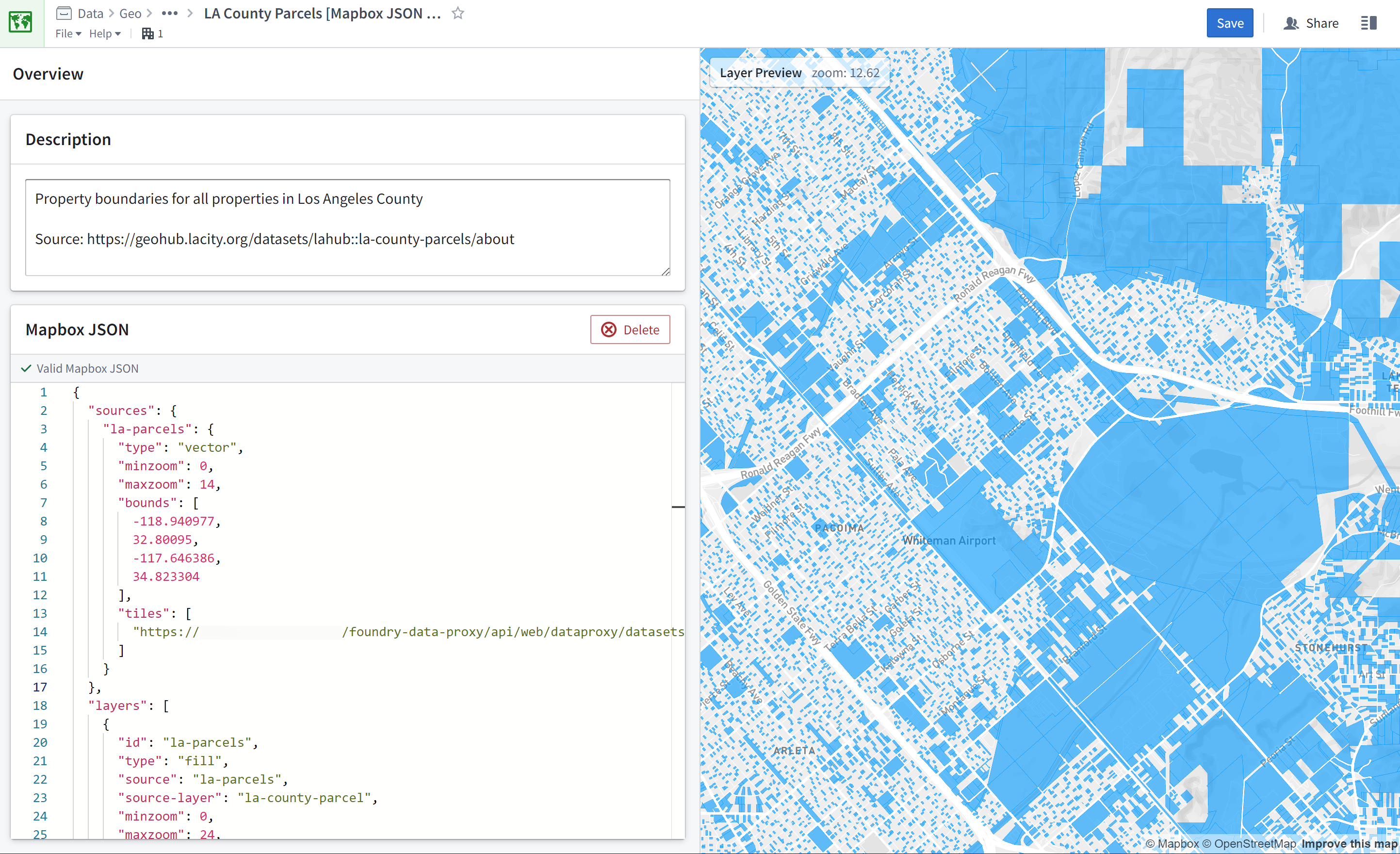Click the Layer Preview zoom indicator
The width and height of the screenshot is (1400, 854).
point(799,73)
